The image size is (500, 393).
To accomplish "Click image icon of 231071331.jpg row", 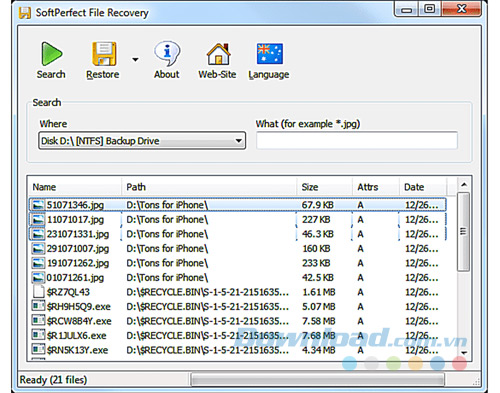I will (38, 234).
